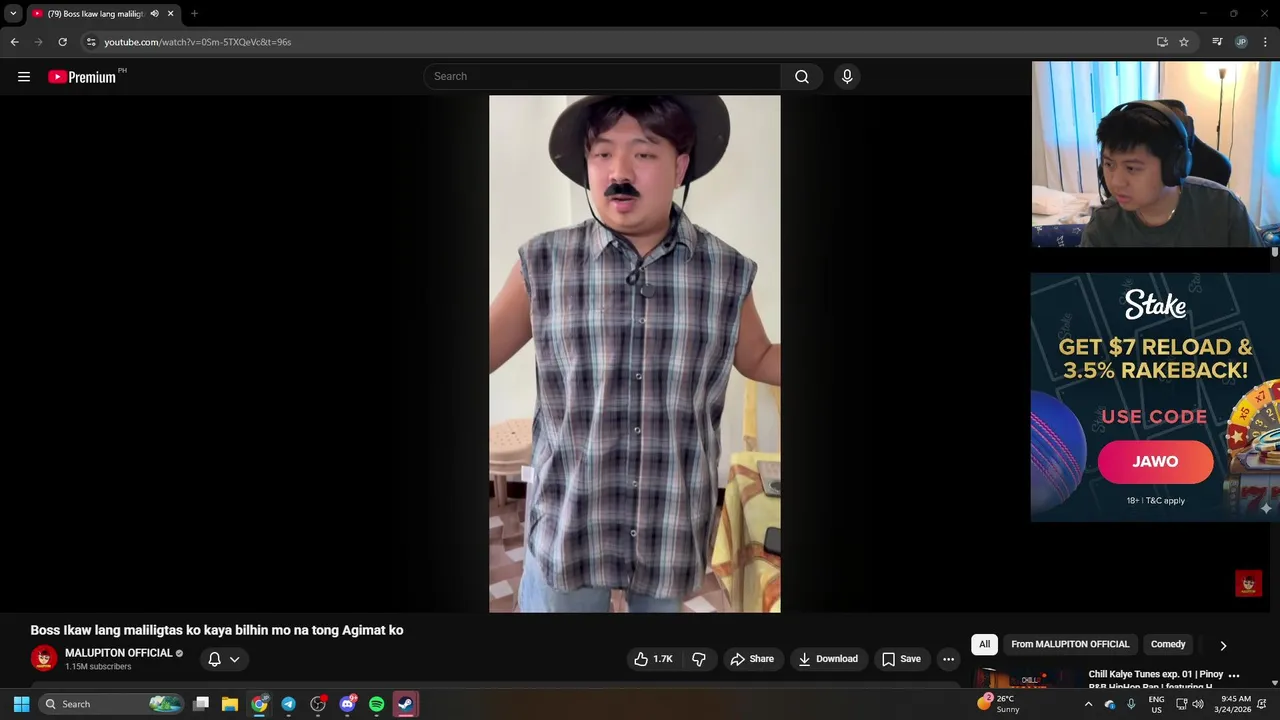
Task: Go back in the browser
Action: pyautogui.click(x=14, y=42)
